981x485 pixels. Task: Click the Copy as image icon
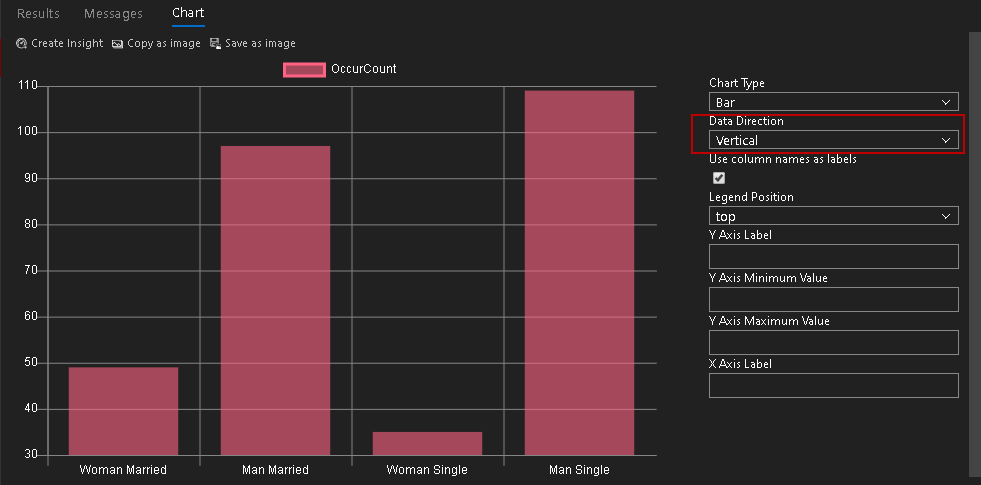[118, 44]
